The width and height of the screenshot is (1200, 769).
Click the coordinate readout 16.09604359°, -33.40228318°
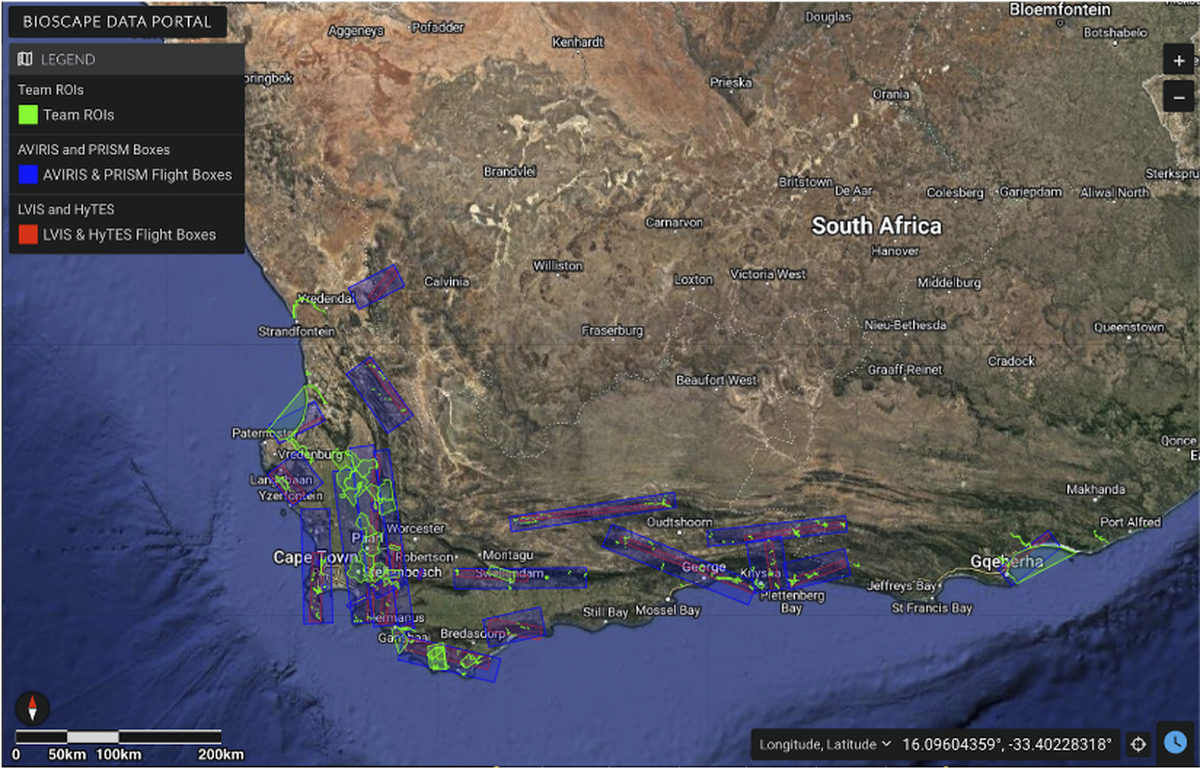[x=1007, y=744]
